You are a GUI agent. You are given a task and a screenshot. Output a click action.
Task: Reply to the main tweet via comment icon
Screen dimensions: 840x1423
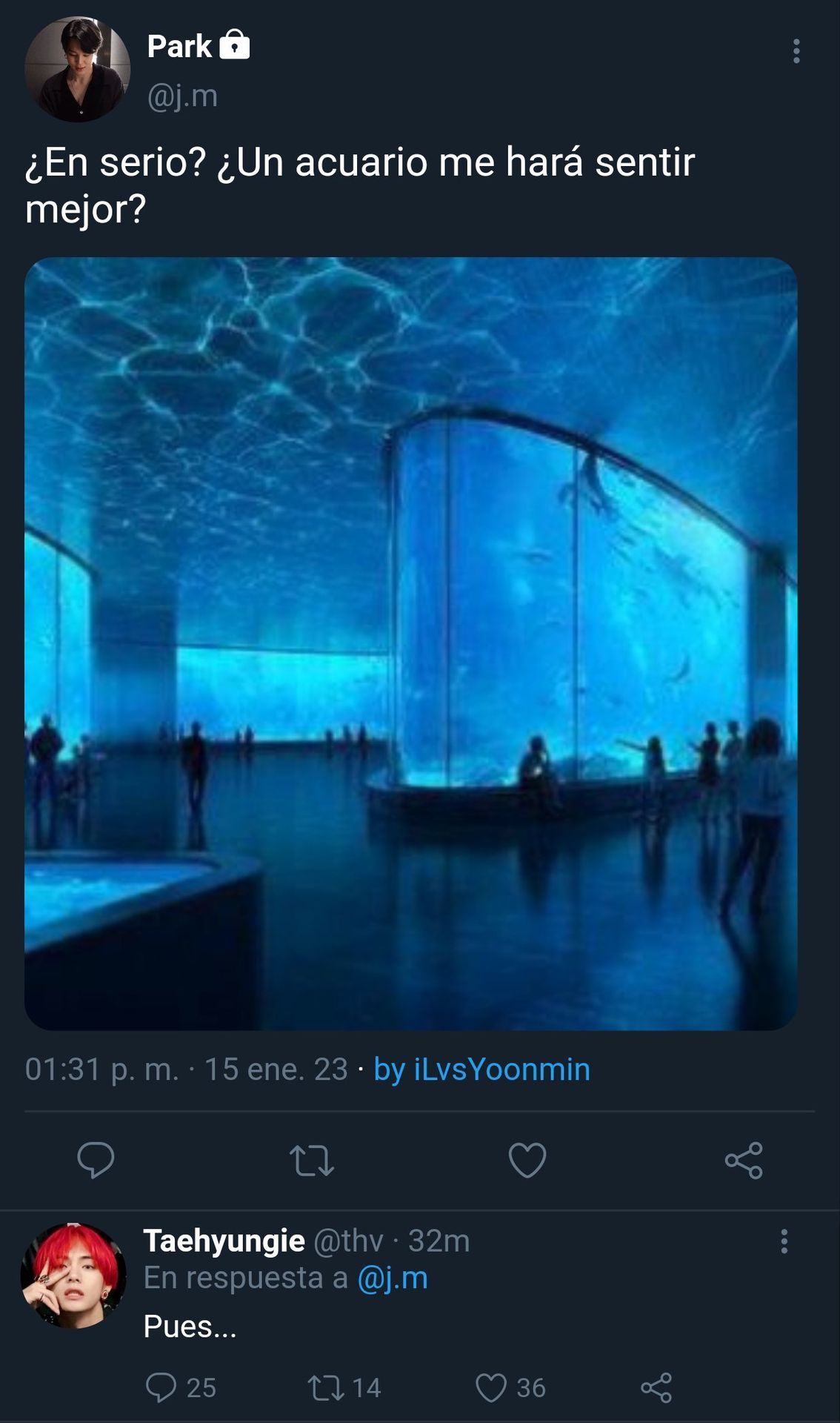point(96,1160)
